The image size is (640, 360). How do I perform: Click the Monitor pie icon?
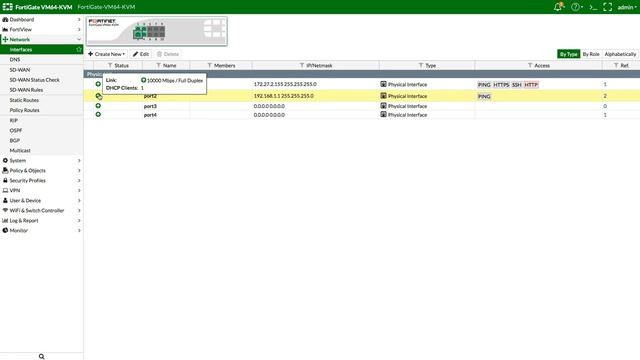click(5, 231)
